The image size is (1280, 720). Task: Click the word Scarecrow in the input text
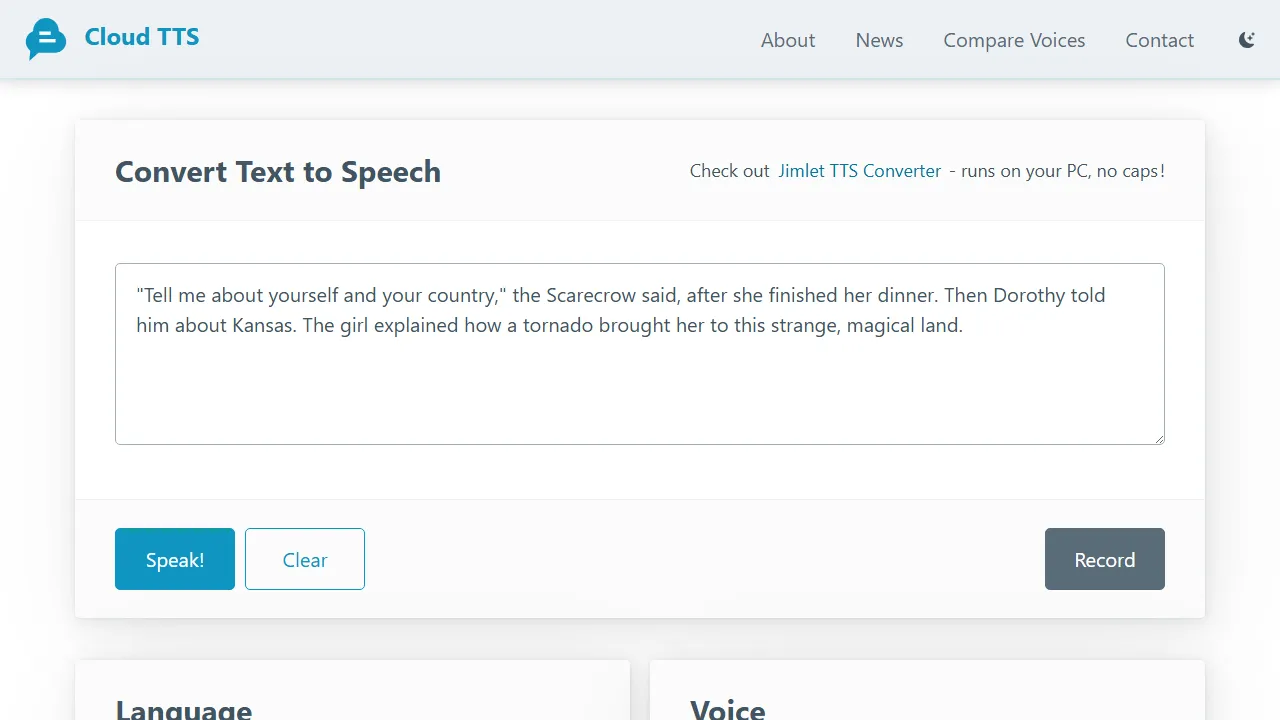click(591, 295)
